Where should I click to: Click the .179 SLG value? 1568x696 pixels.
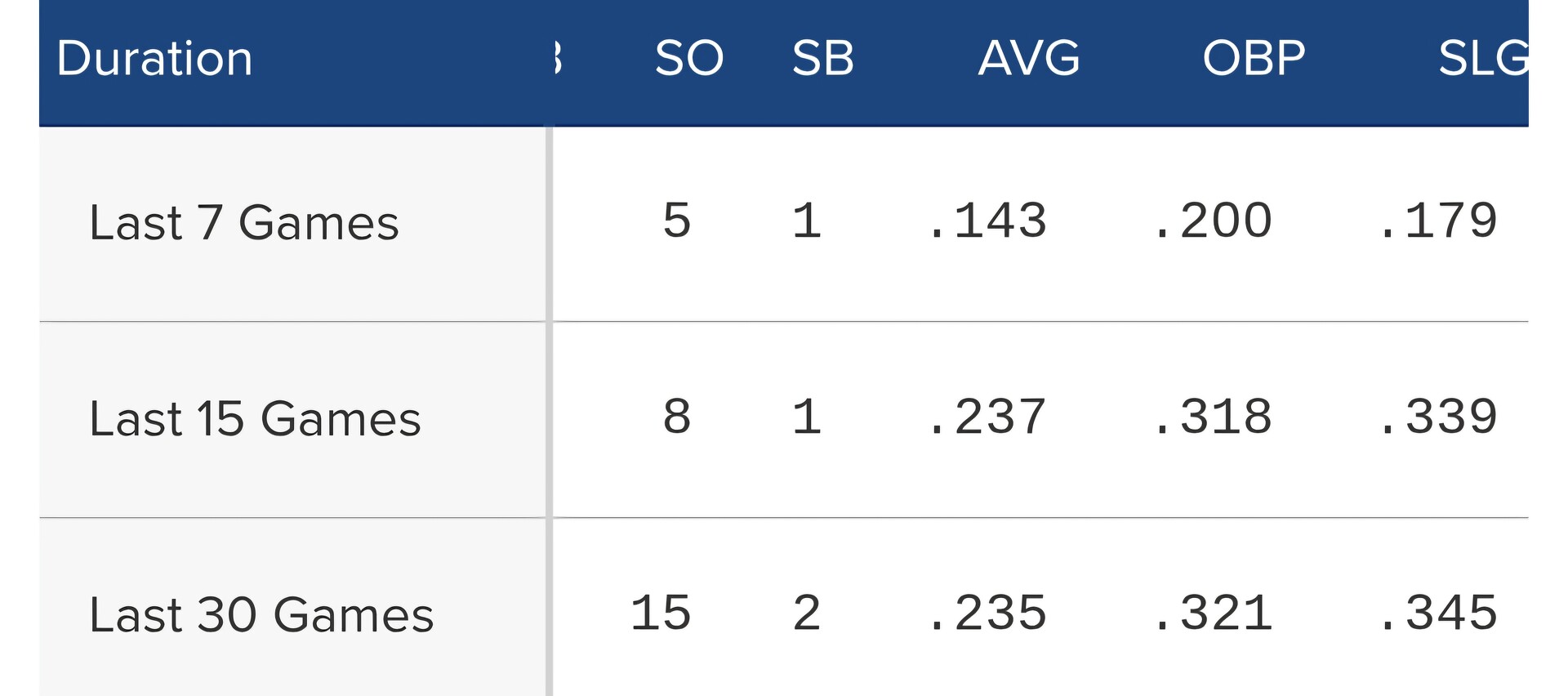(1438, 221)
